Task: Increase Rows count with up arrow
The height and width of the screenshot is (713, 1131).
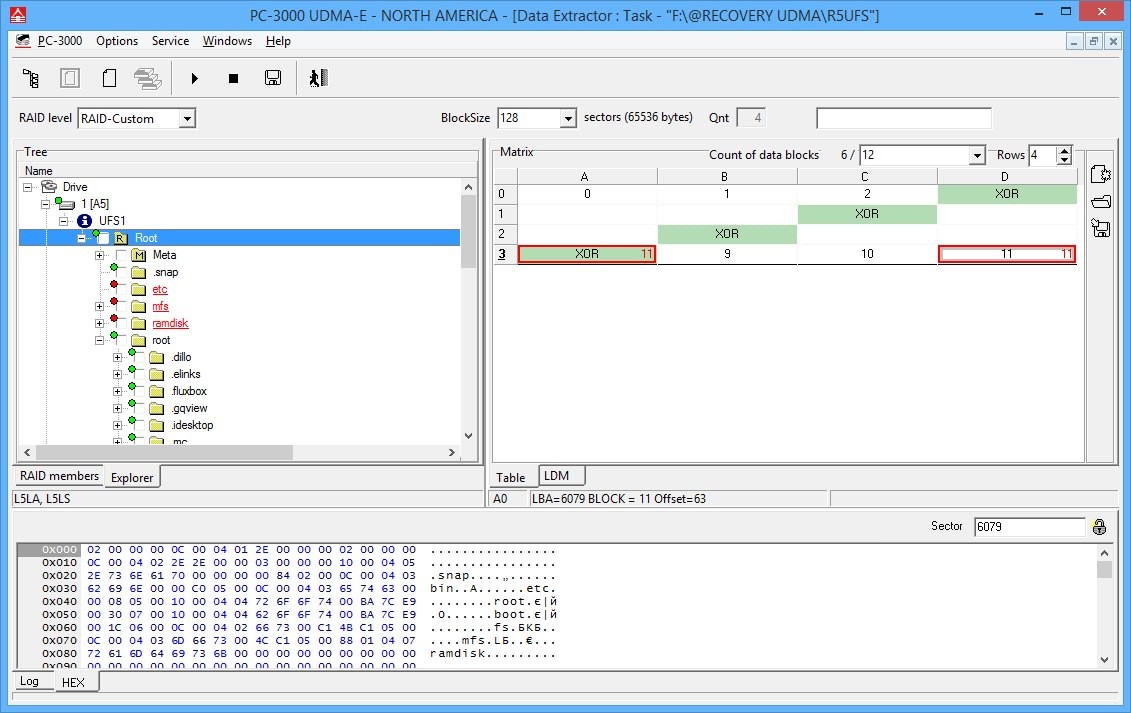Action: (x=1064, y=151)
